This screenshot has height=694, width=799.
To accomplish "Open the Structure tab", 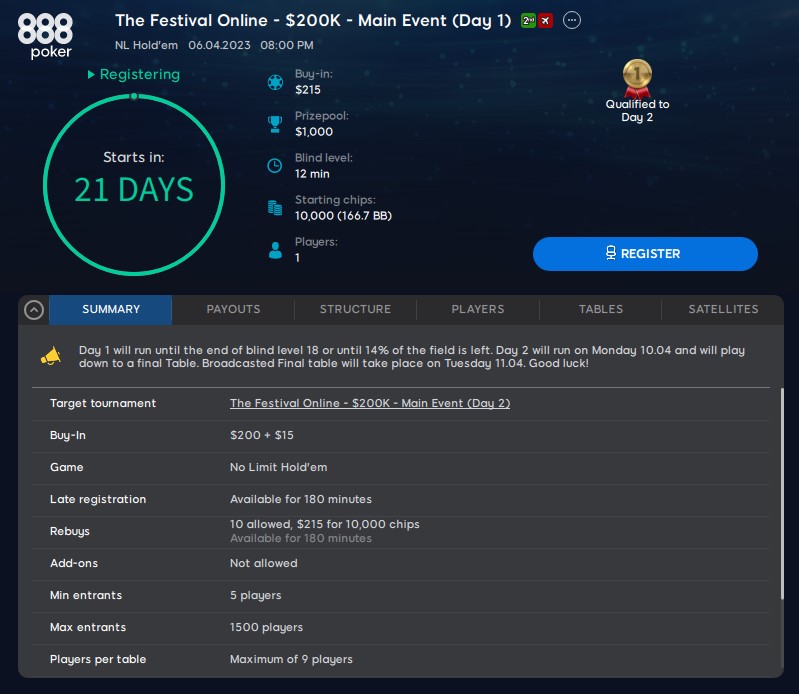I will [x=356, y=309].
